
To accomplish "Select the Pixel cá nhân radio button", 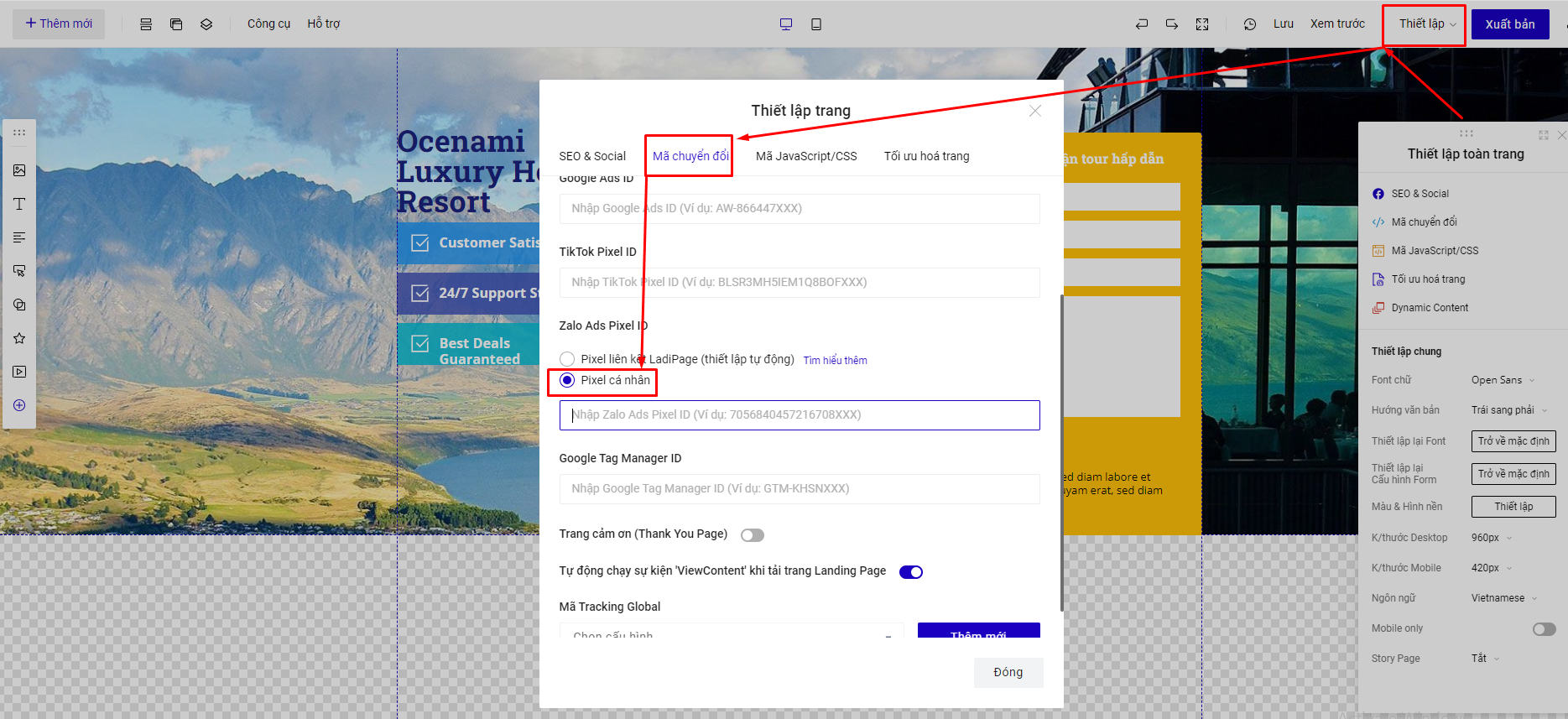I will click(568, 380).
